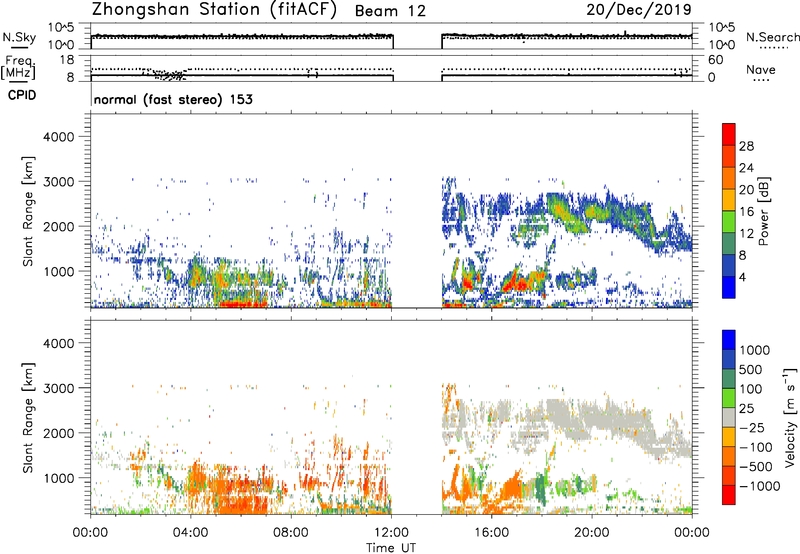Click the 'Zhongshan Station (fitACF)' title
This screenshot has height=554, width=800.
214,10
